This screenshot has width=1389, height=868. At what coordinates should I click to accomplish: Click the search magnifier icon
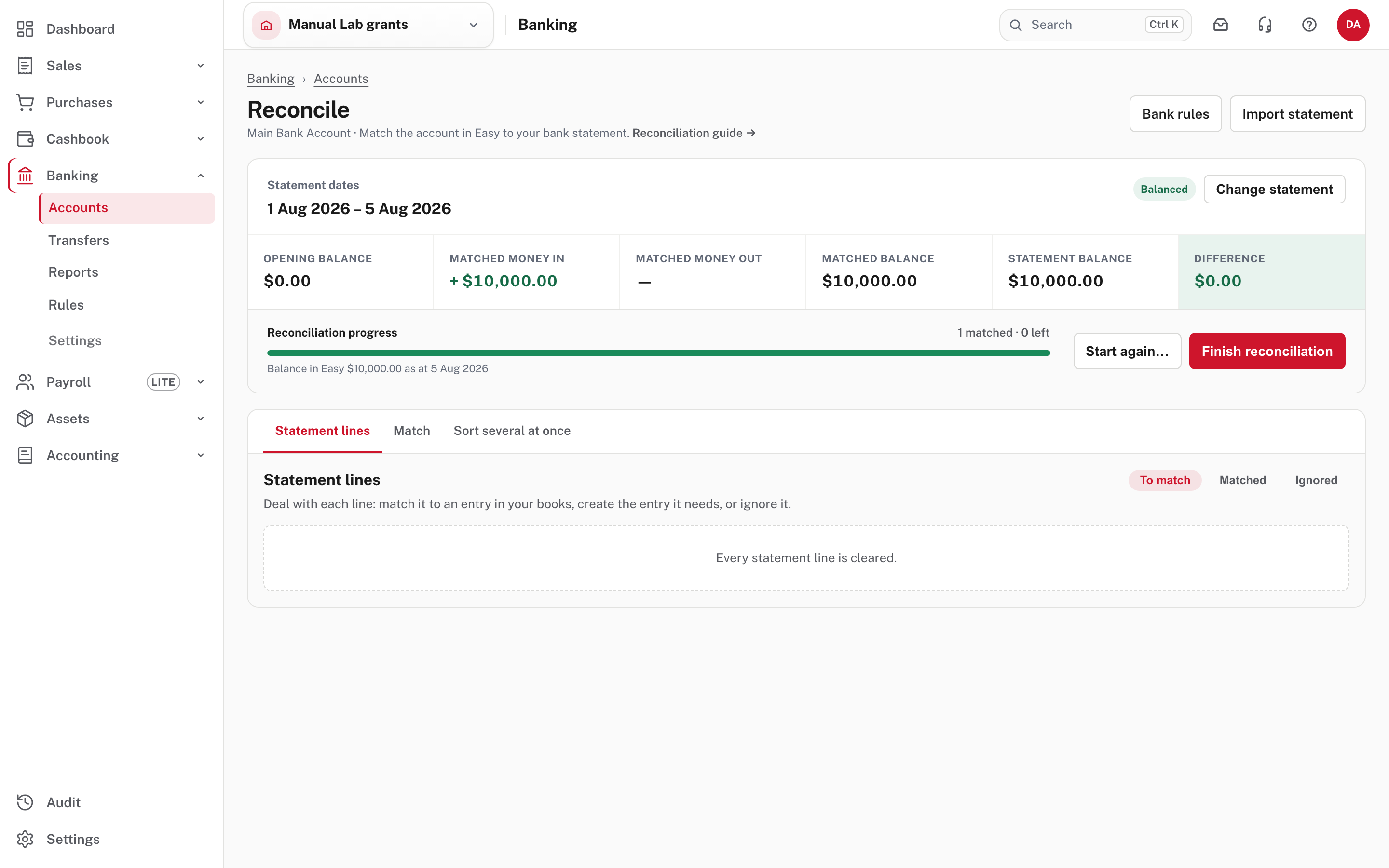point(1015,25)
